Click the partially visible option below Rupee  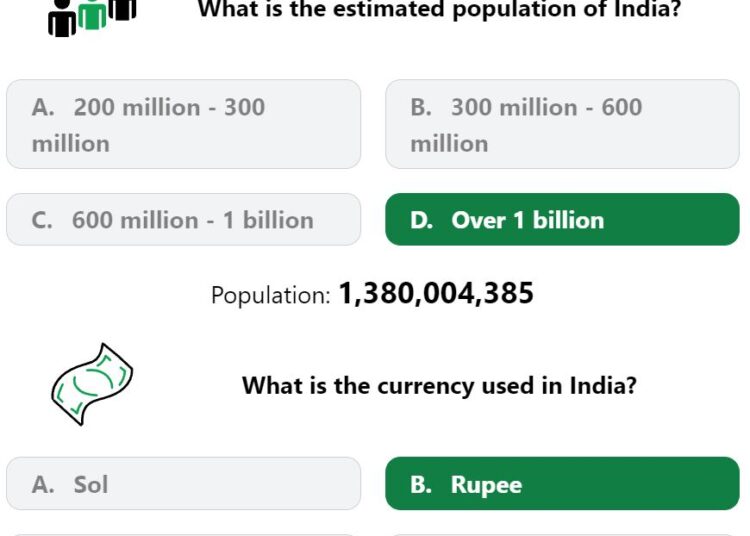(x=562, y=535)
